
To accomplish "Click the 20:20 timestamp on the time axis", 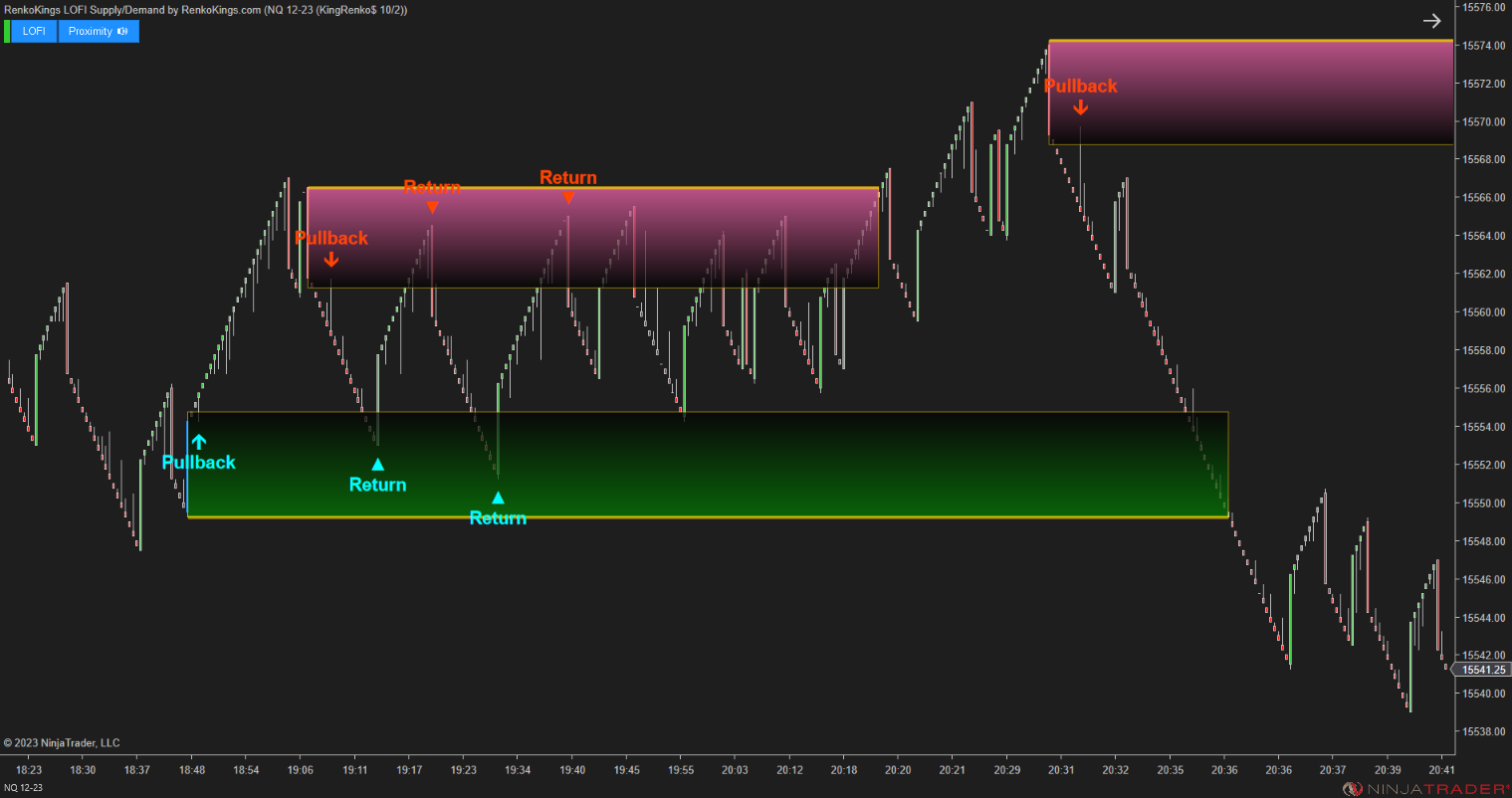I will tap(897, 769).
